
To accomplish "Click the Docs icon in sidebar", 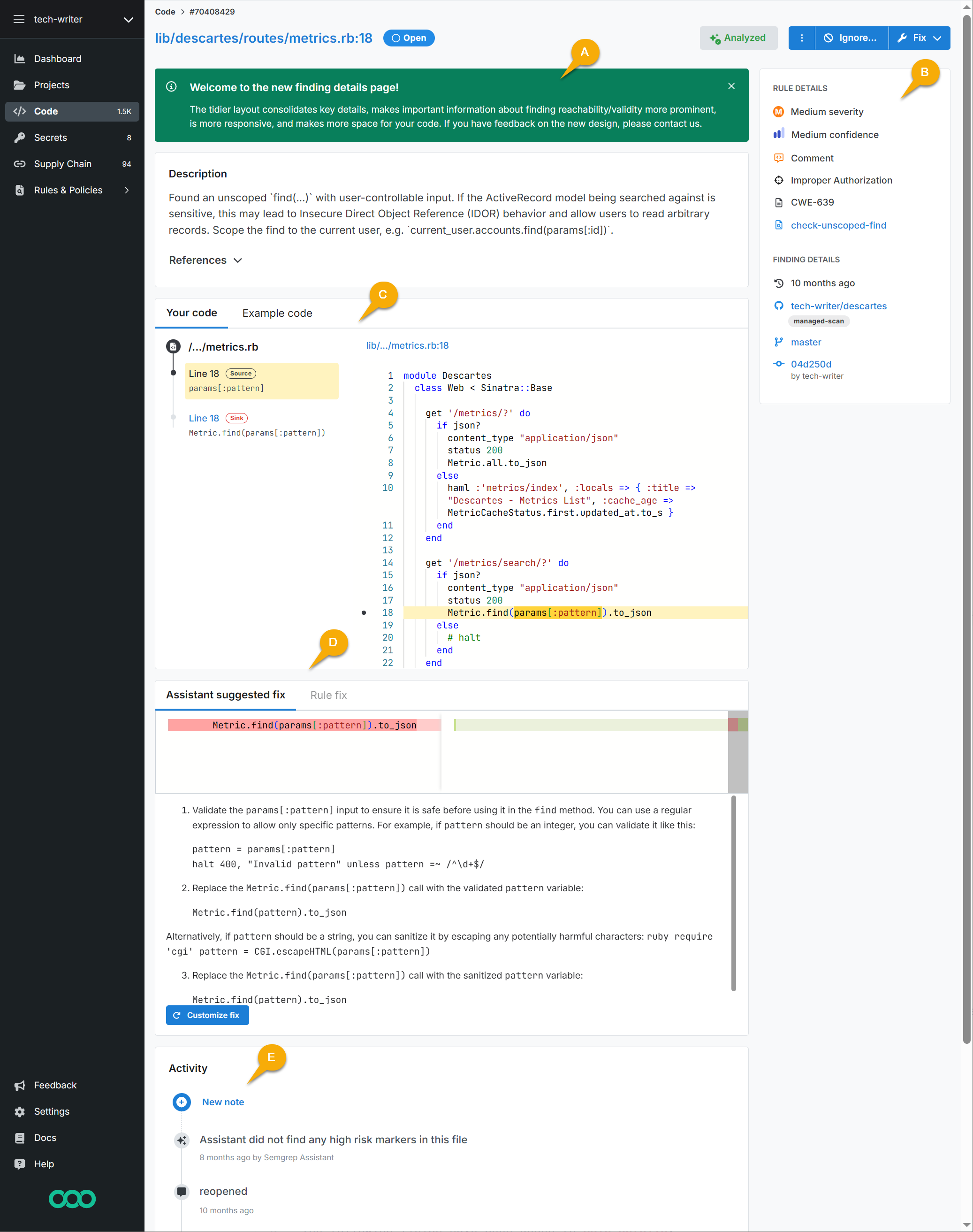I will pos(20,1137).
